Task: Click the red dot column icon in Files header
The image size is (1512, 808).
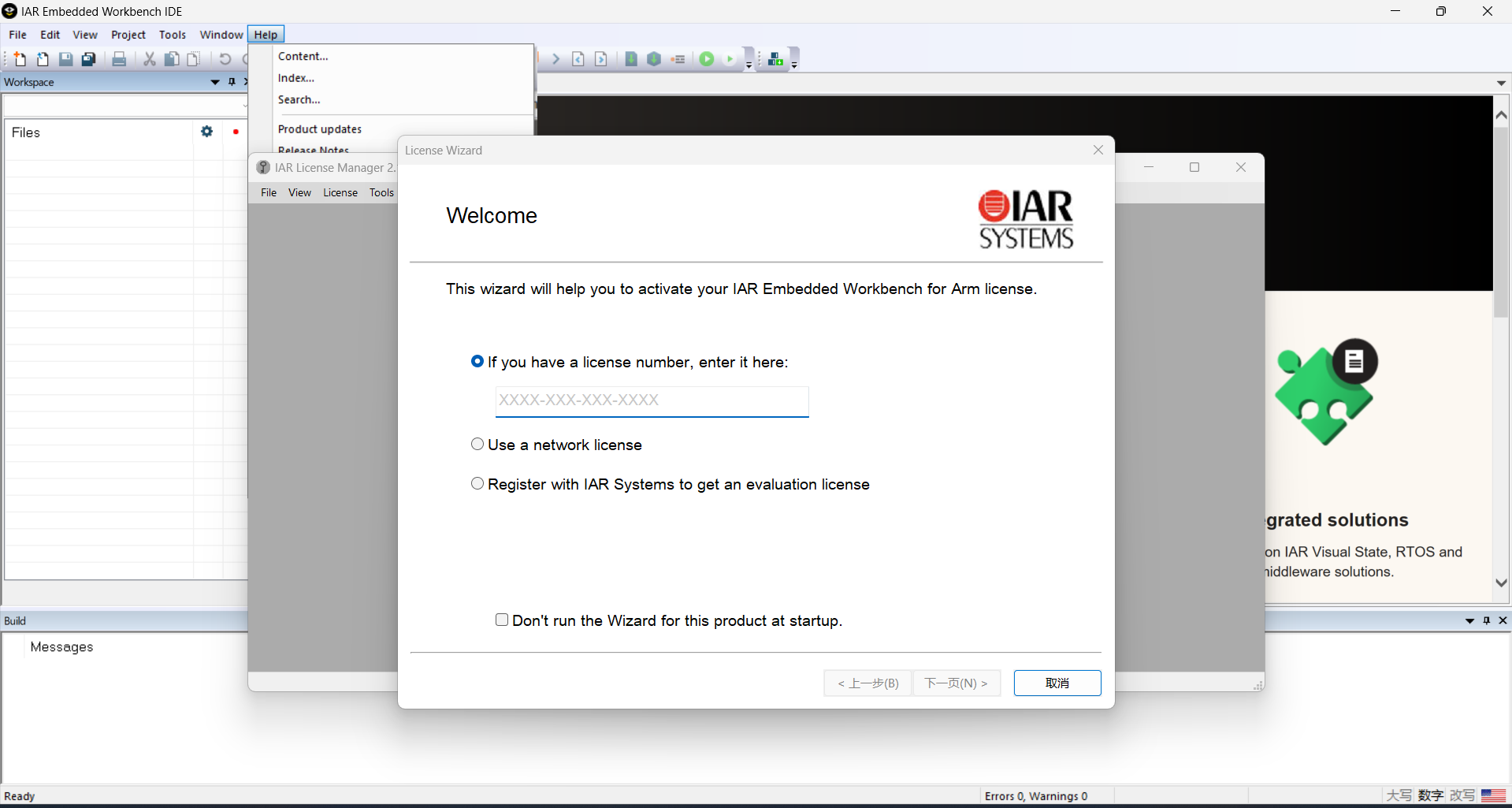Action: (236, 132)
